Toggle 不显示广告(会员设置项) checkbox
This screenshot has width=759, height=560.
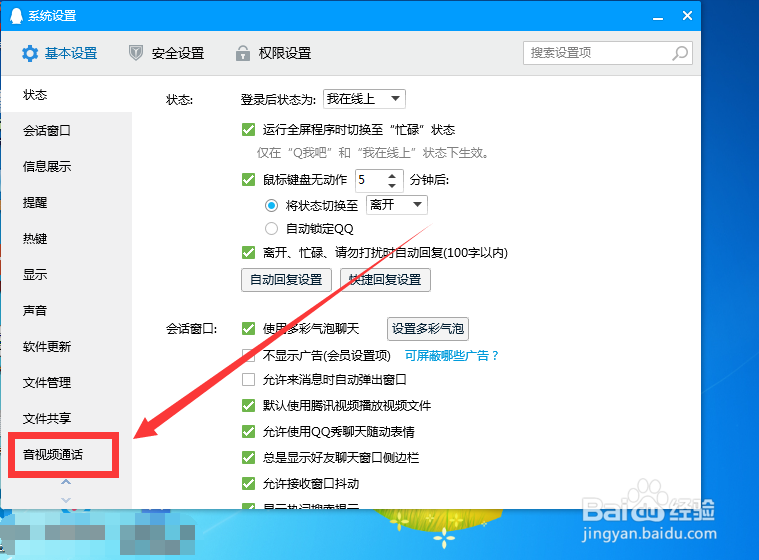point(248,356)
